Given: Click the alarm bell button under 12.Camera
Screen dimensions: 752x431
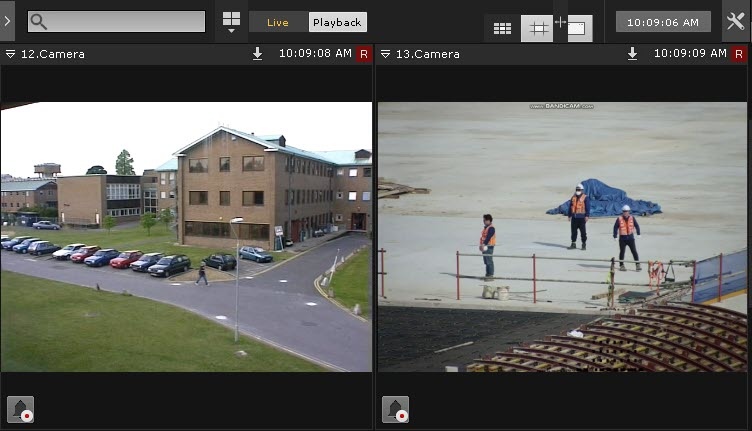Looking at the screenshot, I should point(21,409).
